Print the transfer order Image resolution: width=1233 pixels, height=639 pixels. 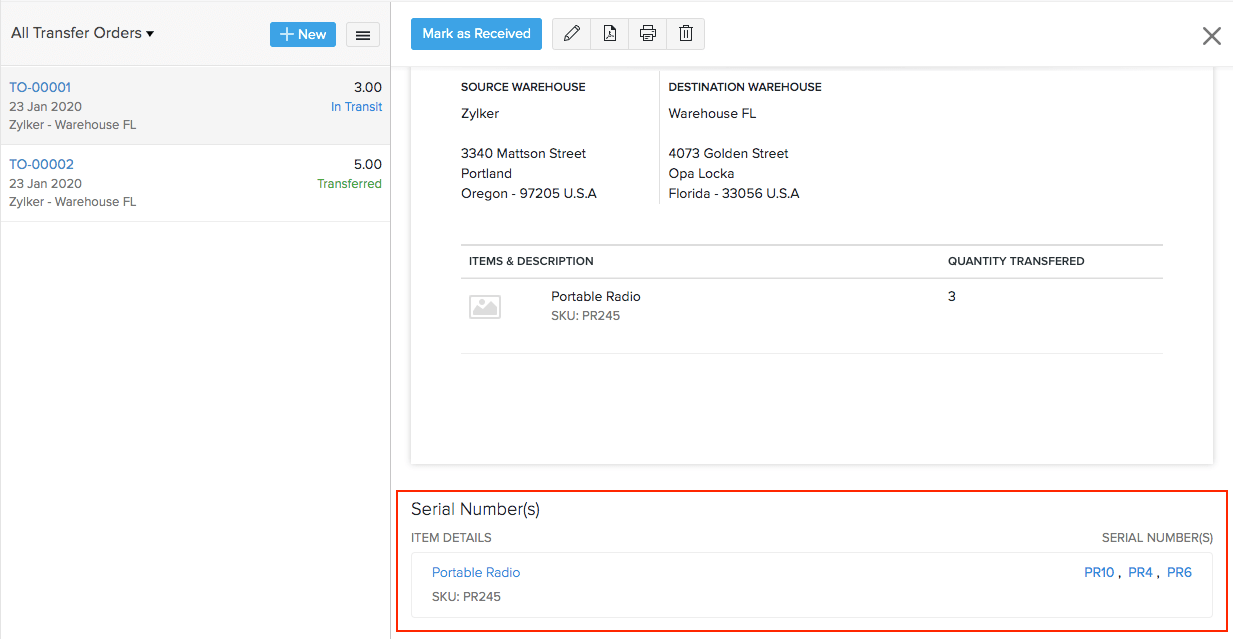[x=647, y=33]
